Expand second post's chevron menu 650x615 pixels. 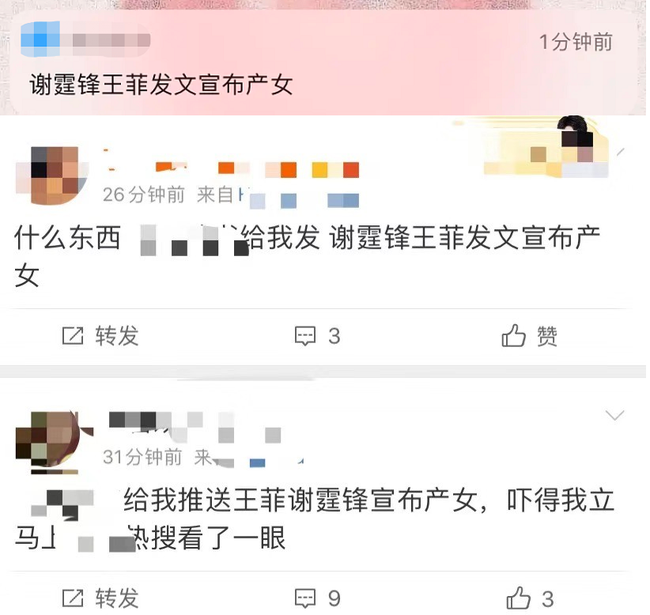pyautogui.click(x=615, y=415)
